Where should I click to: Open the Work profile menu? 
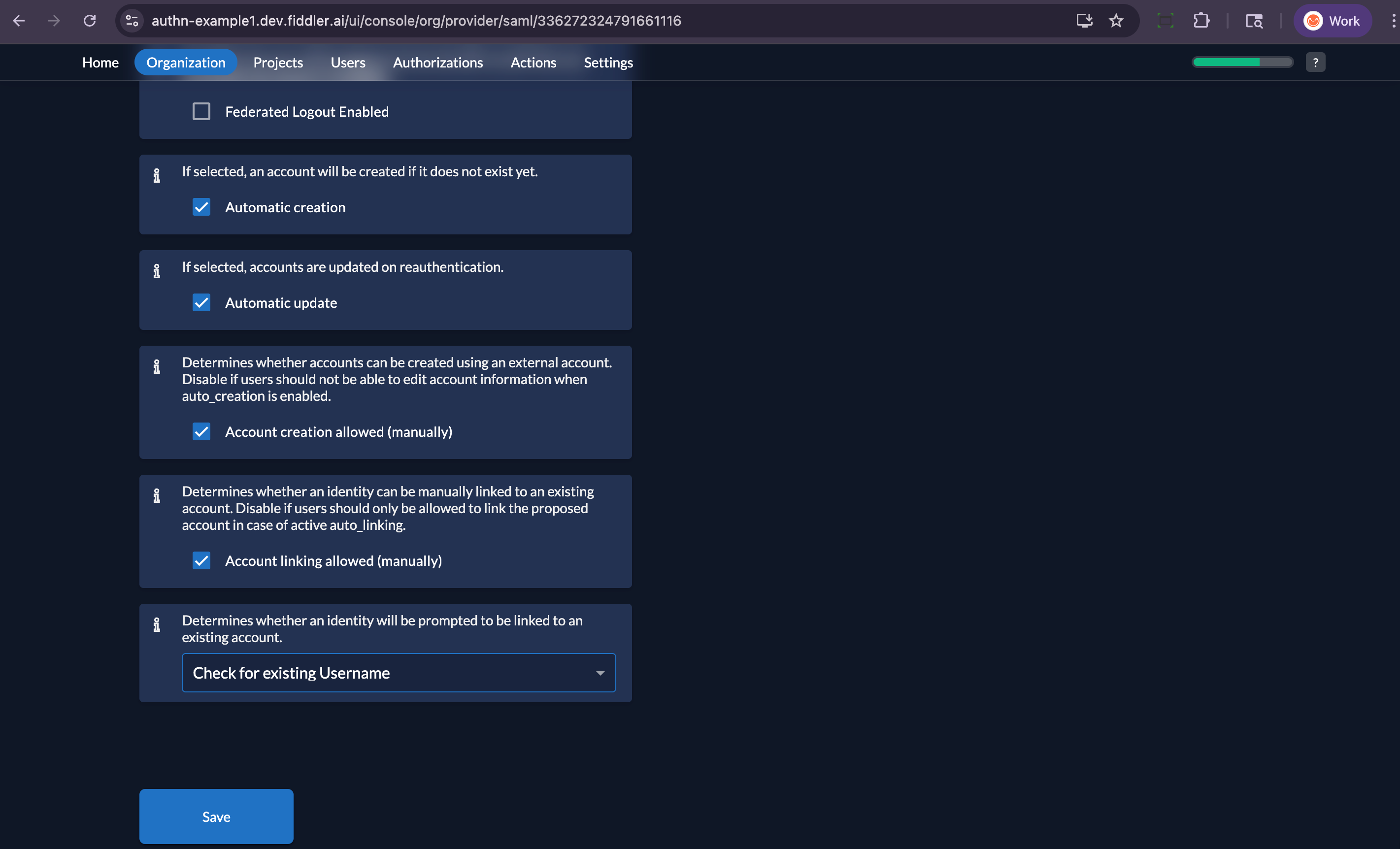point(1333,21)
